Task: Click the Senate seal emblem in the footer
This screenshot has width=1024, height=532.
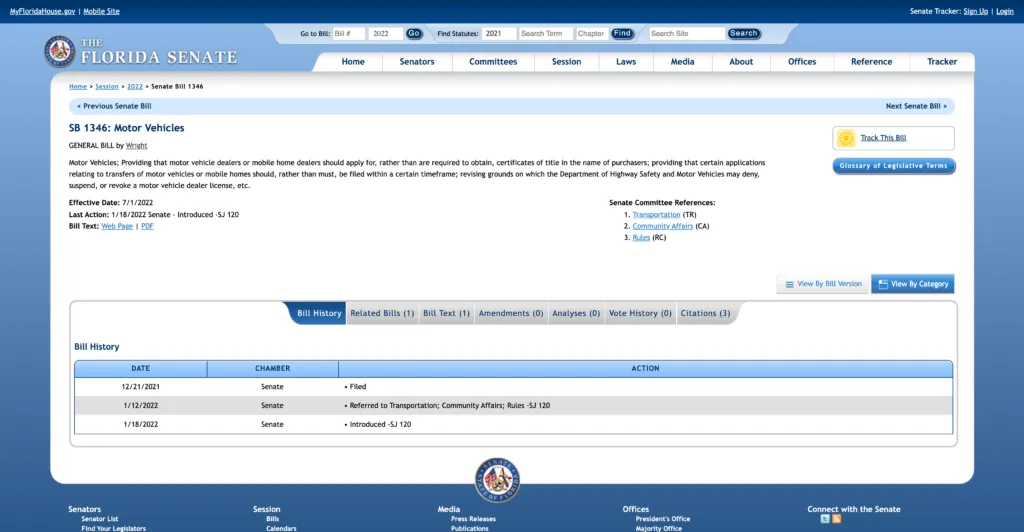Action: point(497,480)
